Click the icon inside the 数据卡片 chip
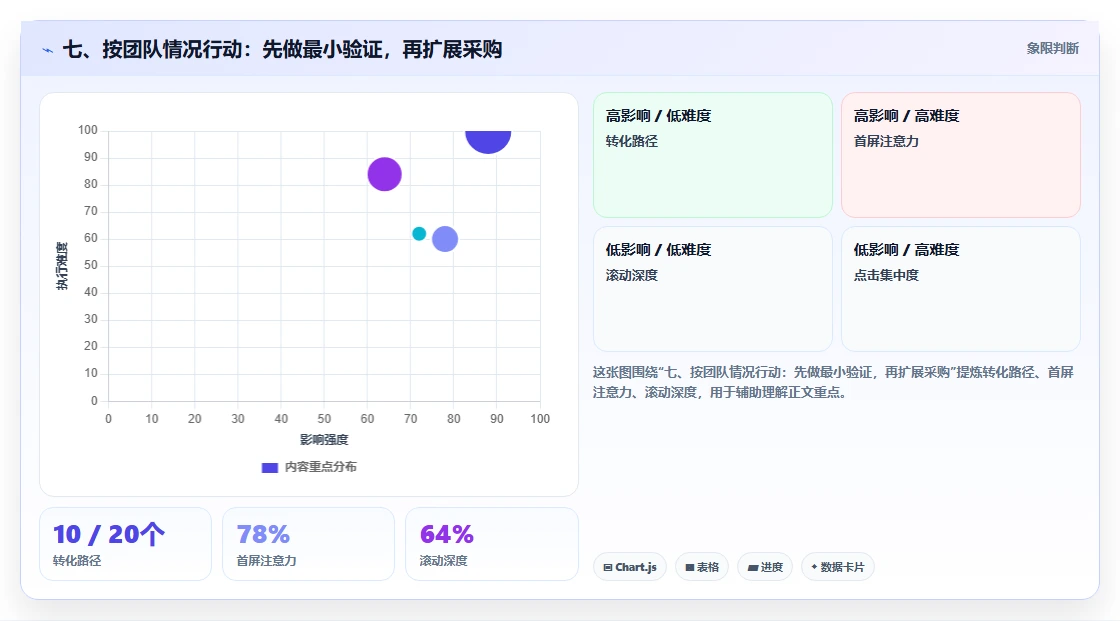The height and width of the screenshot is (621, 1120). (x=814, y=567)
